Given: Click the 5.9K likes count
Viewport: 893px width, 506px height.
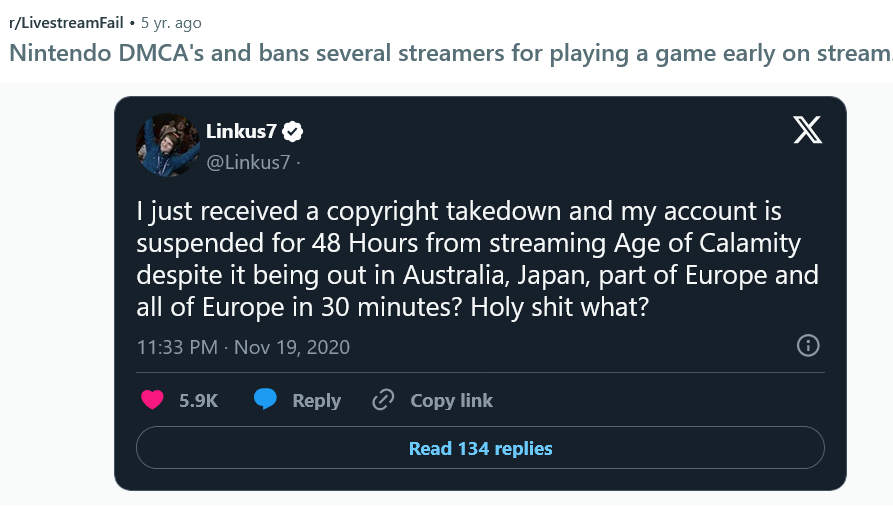Looking at the screenshot, I should [198, 400].
